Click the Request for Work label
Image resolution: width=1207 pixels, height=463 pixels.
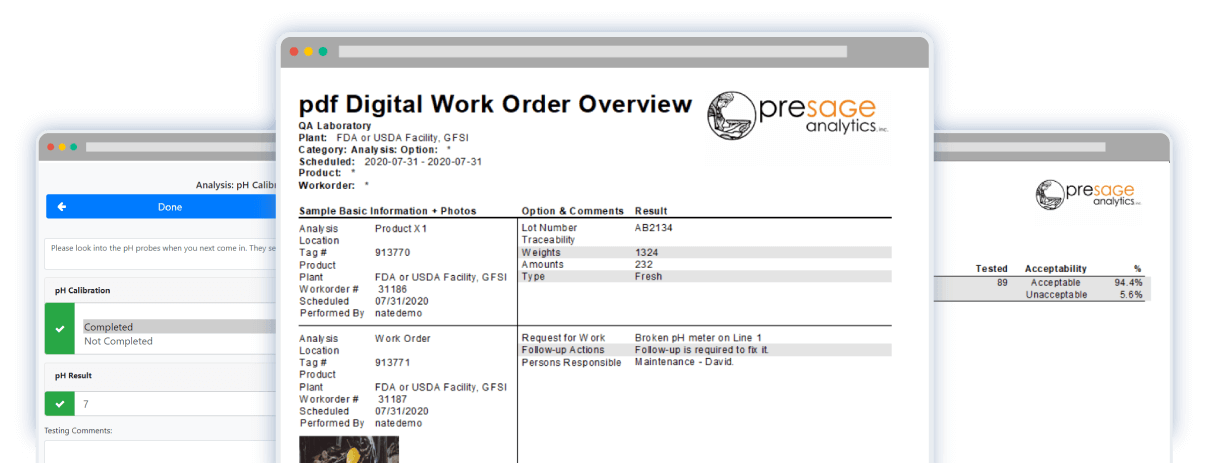[563, 338]
